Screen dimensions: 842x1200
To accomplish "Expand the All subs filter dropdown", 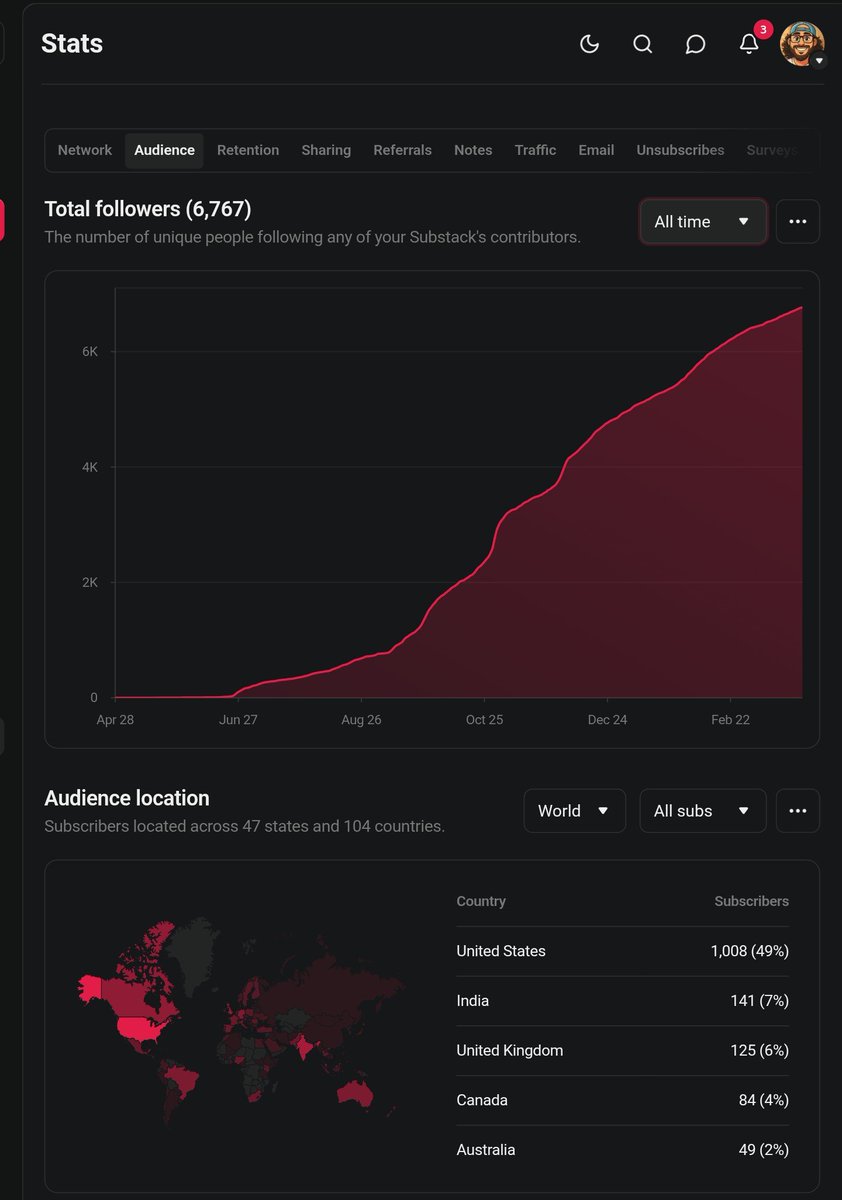I will click(x=703, y=811).
